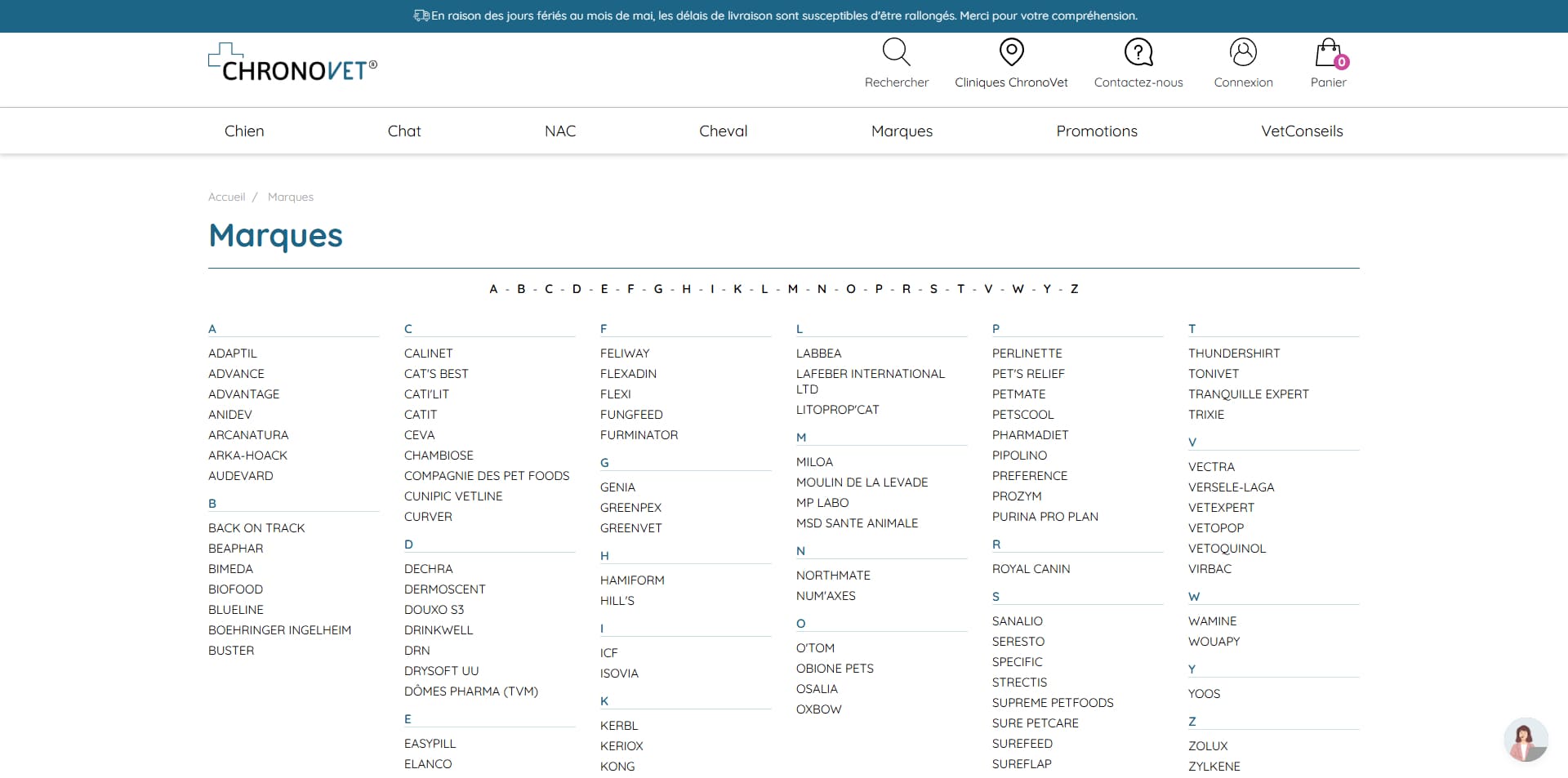Select MSD SANTE ANIMALE brand
Image resolution: width=1568 pixels, height=778 pixels.
point(857,523)
